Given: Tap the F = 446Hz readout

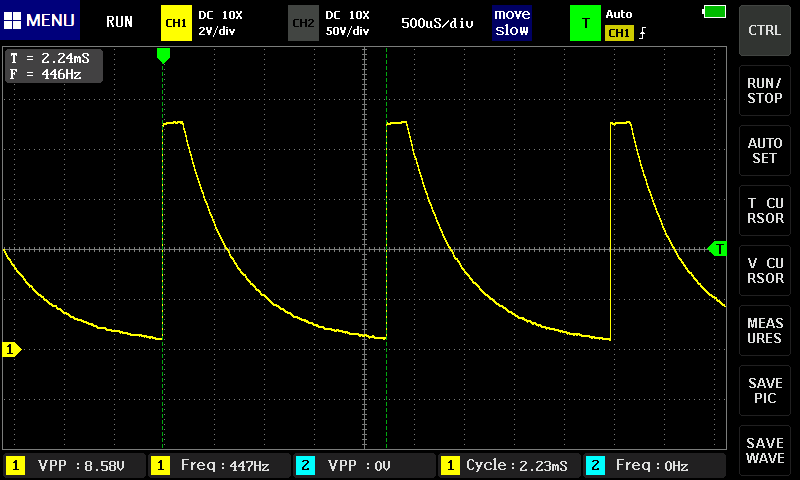Looking at the screenshot, I should click(x=46, y=74).
